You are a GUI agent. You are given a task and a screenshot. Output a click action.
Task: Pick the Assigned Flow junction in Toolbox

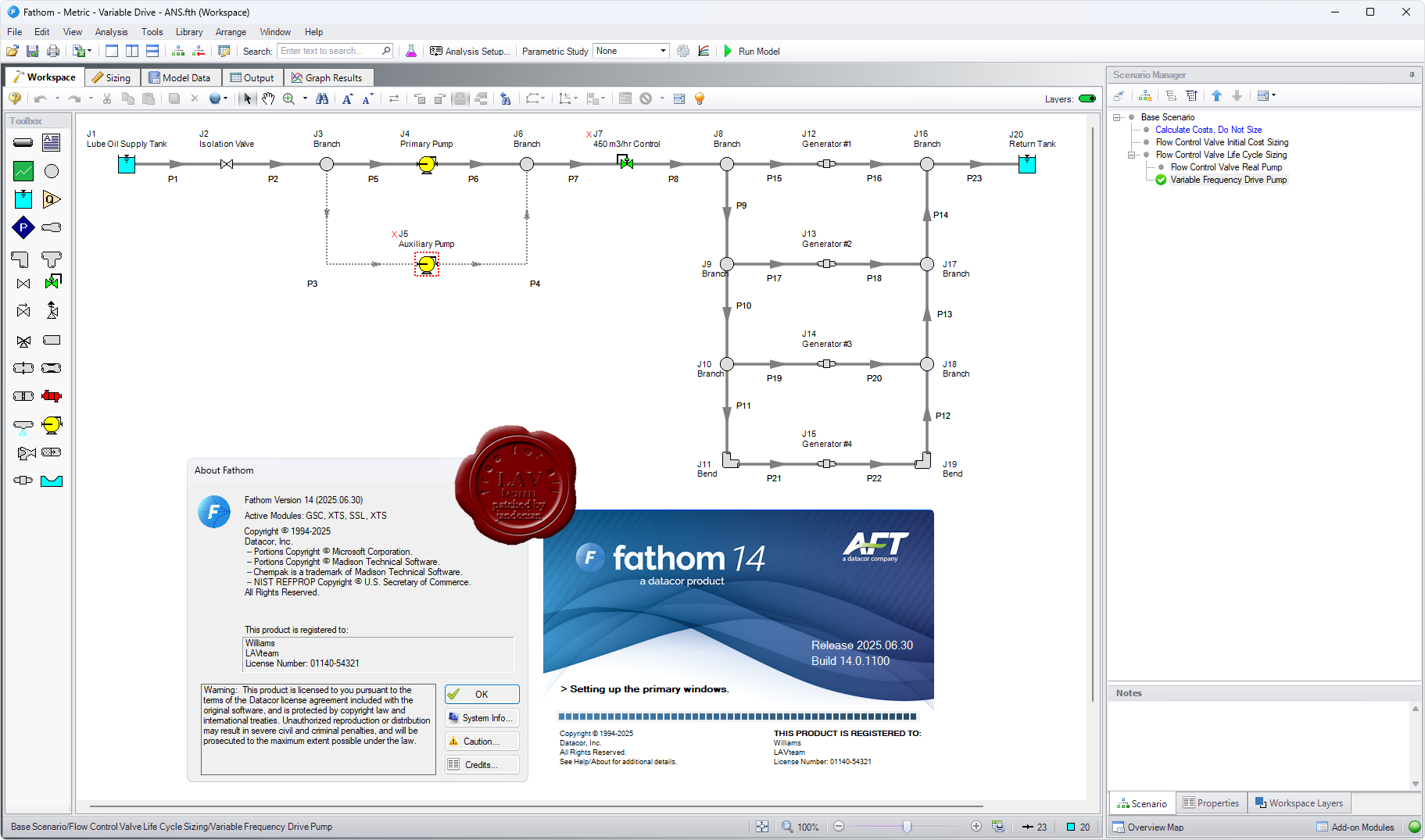(52, 199)
